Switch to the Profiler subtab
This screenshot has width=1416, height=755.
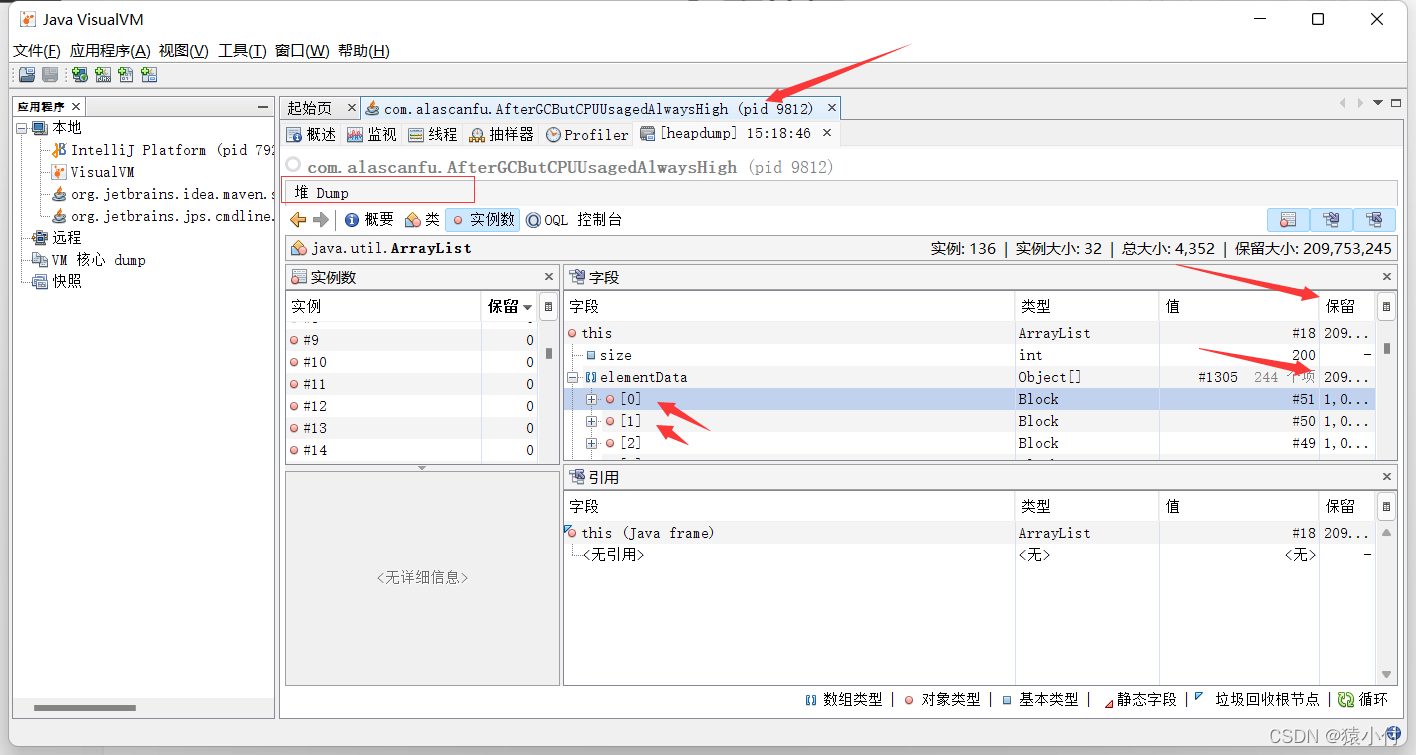(587, 134)
